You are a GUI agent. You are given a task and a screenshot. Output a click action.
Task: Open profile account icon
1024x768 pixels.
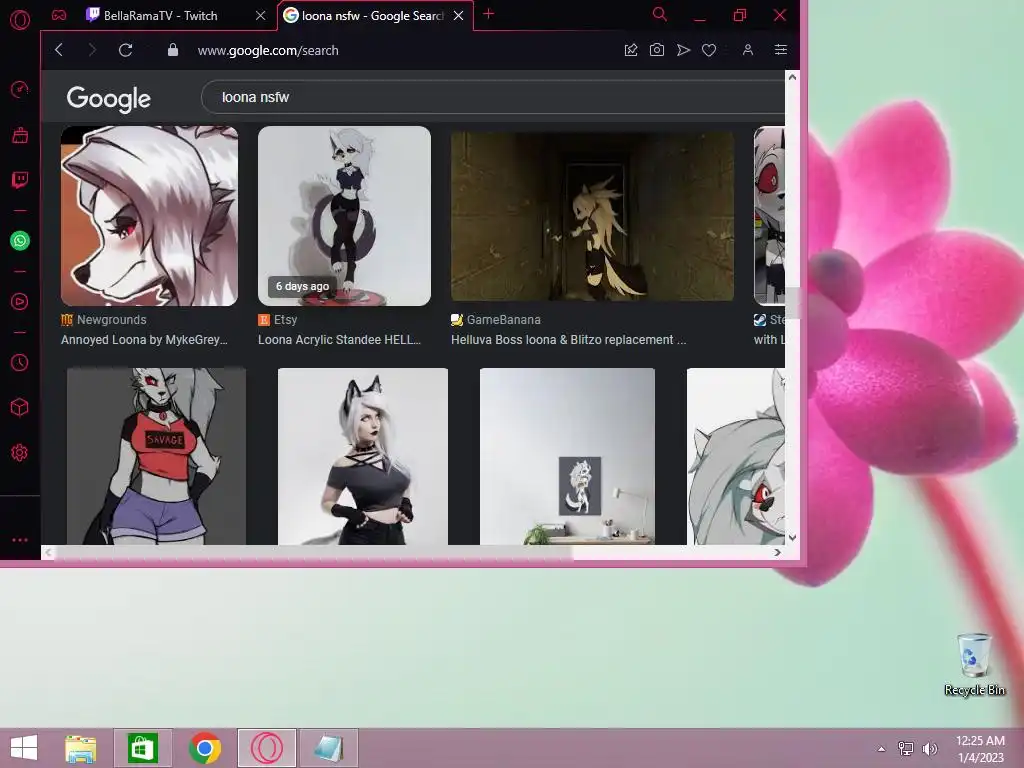click(x=748, y=50)
